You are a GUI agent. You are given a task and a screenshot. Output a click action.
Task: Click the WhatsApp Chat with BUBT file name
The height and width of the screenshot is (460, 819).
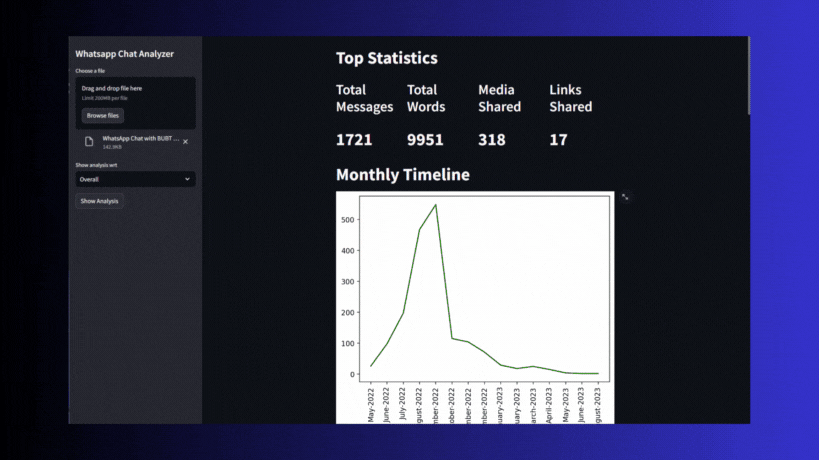140,139
